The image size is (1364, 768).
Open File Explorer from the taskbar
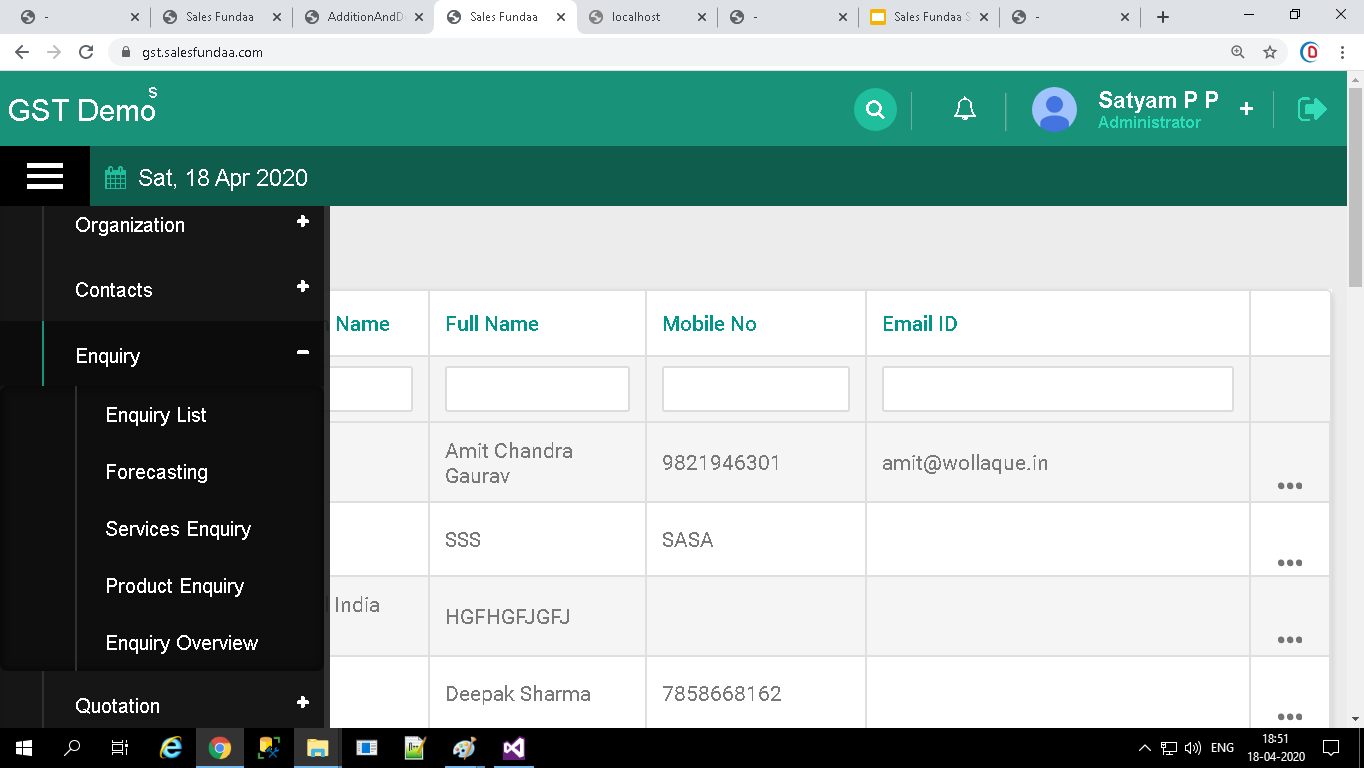click(x=317, y=748)
